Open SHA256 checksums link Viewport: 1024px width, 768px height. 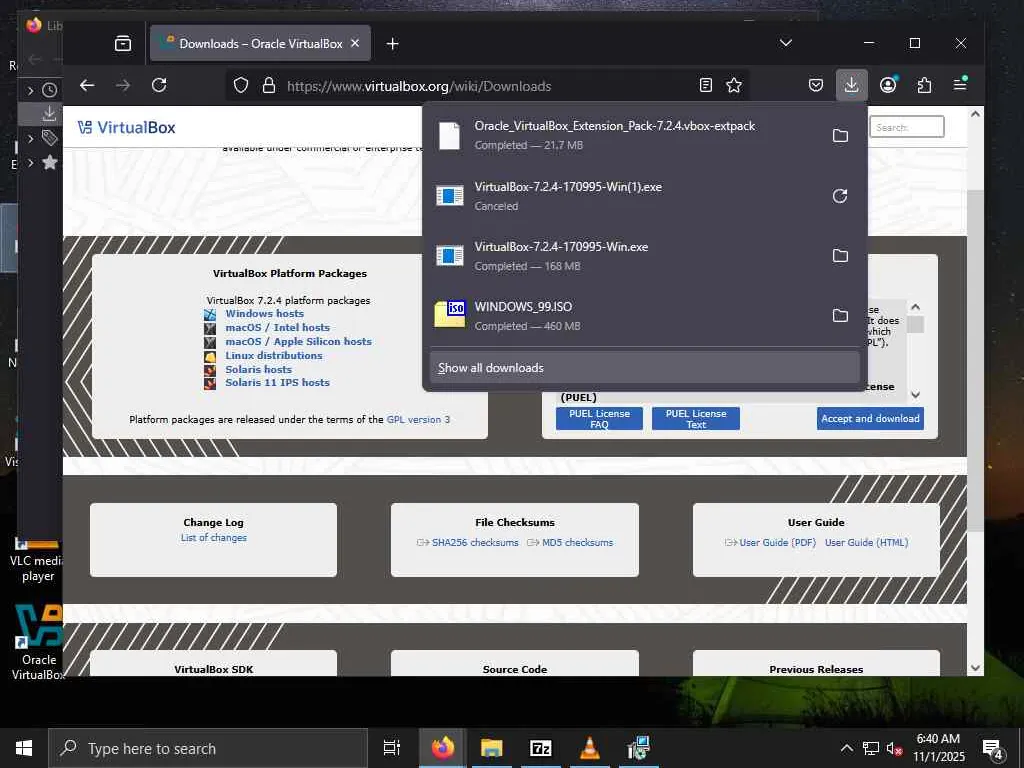[x=475, y=543]
